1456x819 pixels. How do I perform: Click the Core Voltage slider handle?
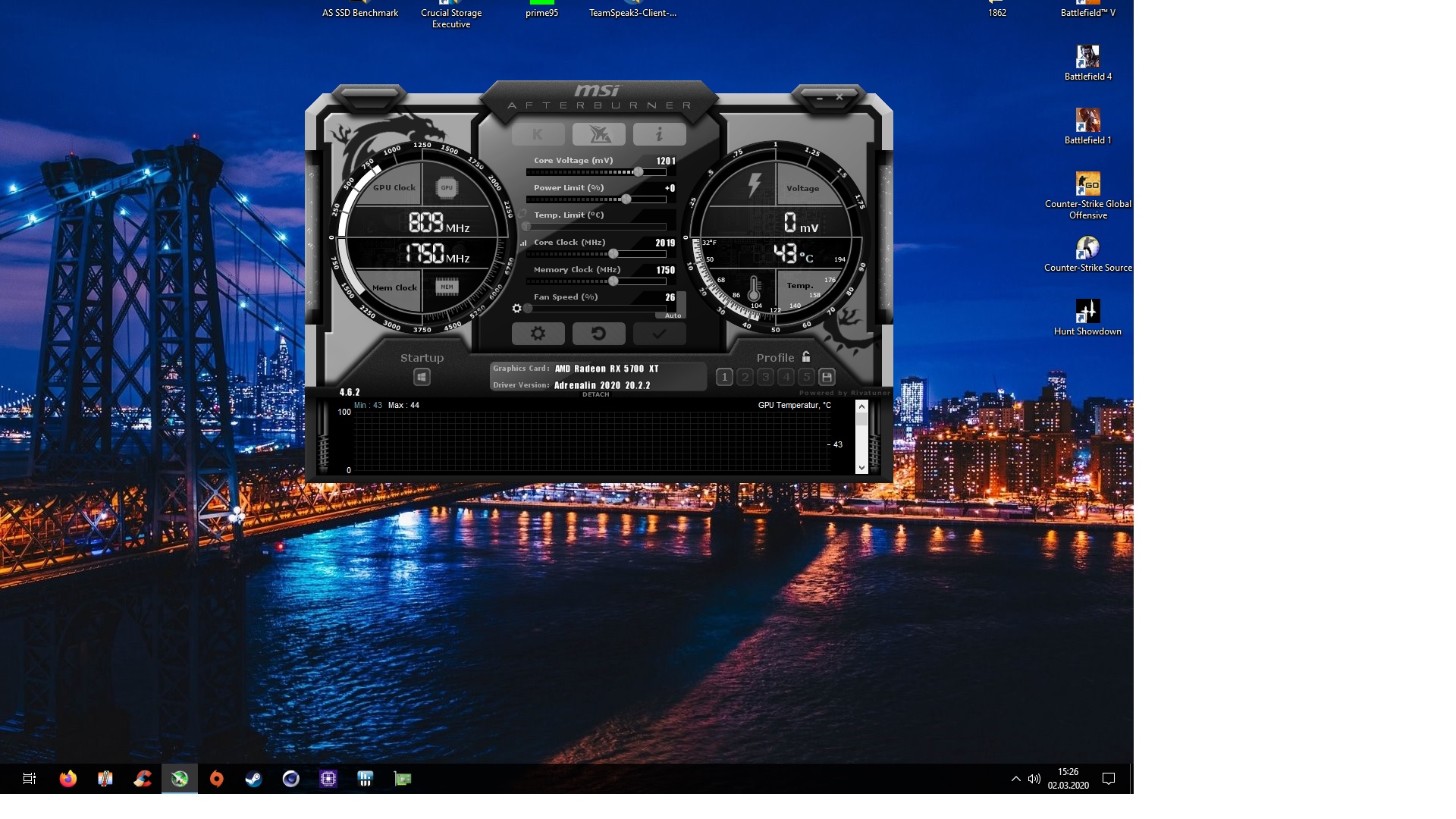pos(639,172)
